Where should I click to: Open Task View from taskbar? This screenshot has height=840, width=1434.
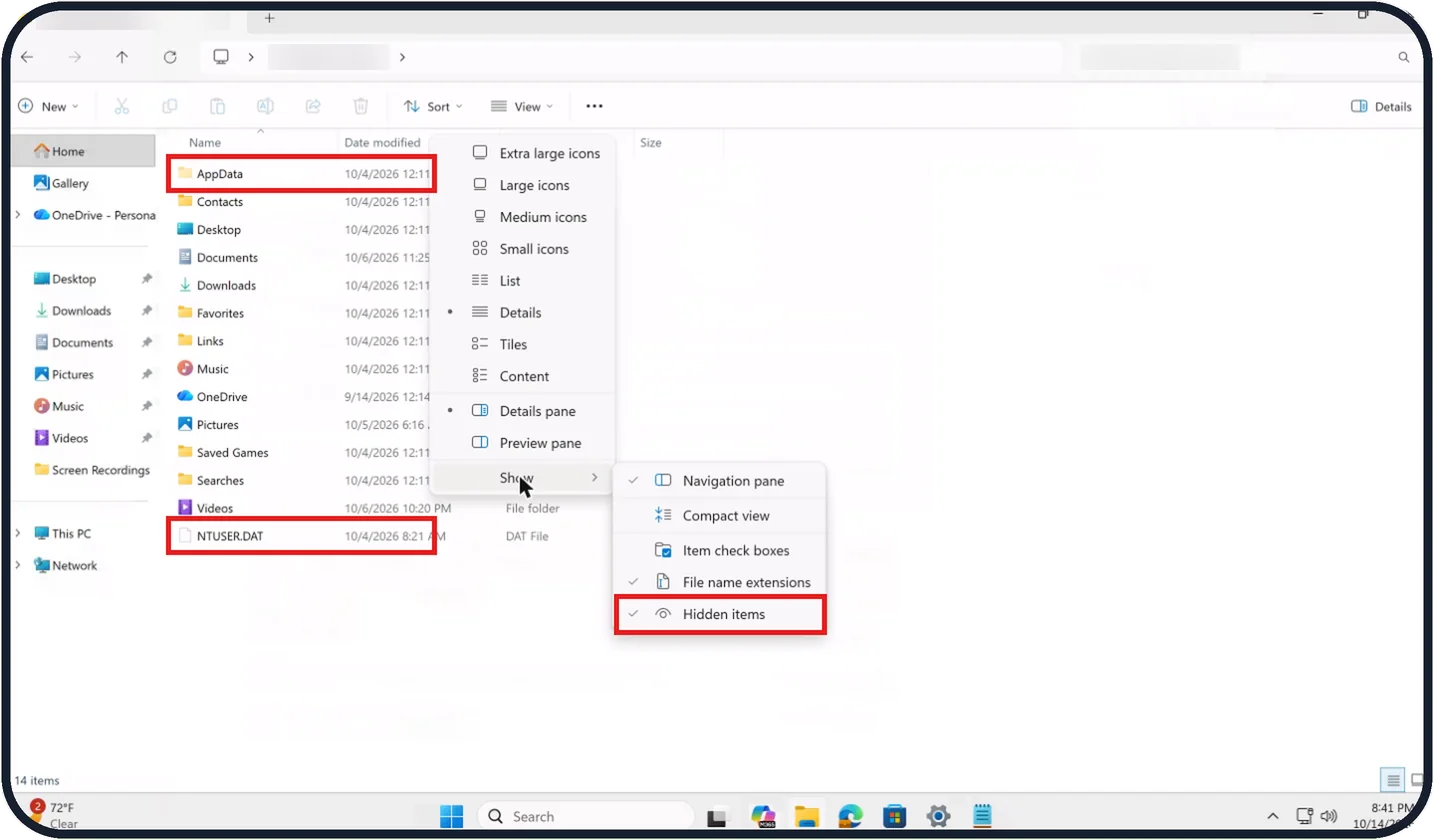click(717, 817)
